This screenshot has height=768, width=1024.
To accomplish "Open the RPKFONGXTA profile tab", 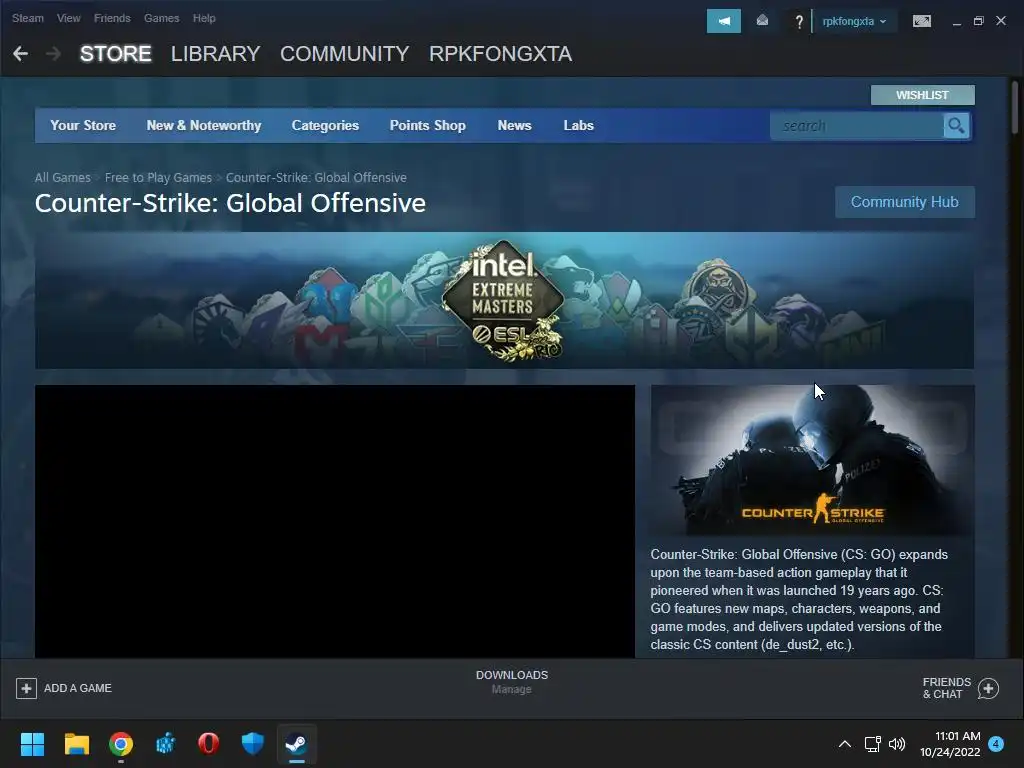I will [500, 54].
